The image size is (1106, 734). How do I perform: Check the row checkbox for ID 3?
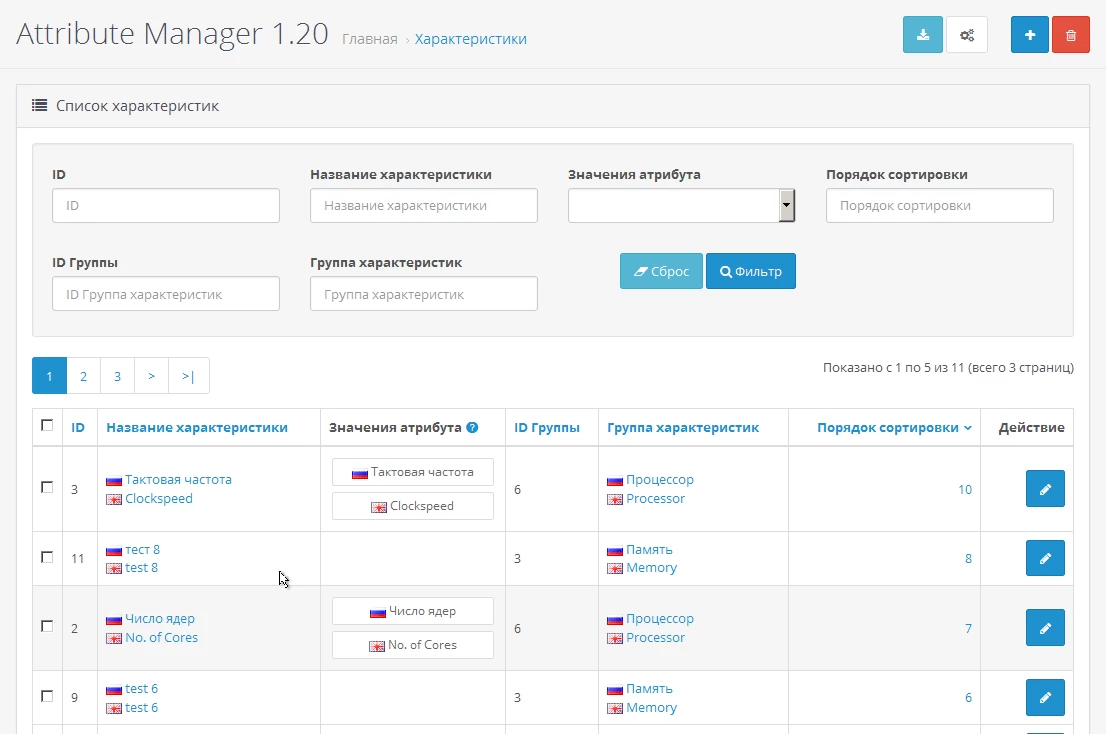(x=47, y=487)
